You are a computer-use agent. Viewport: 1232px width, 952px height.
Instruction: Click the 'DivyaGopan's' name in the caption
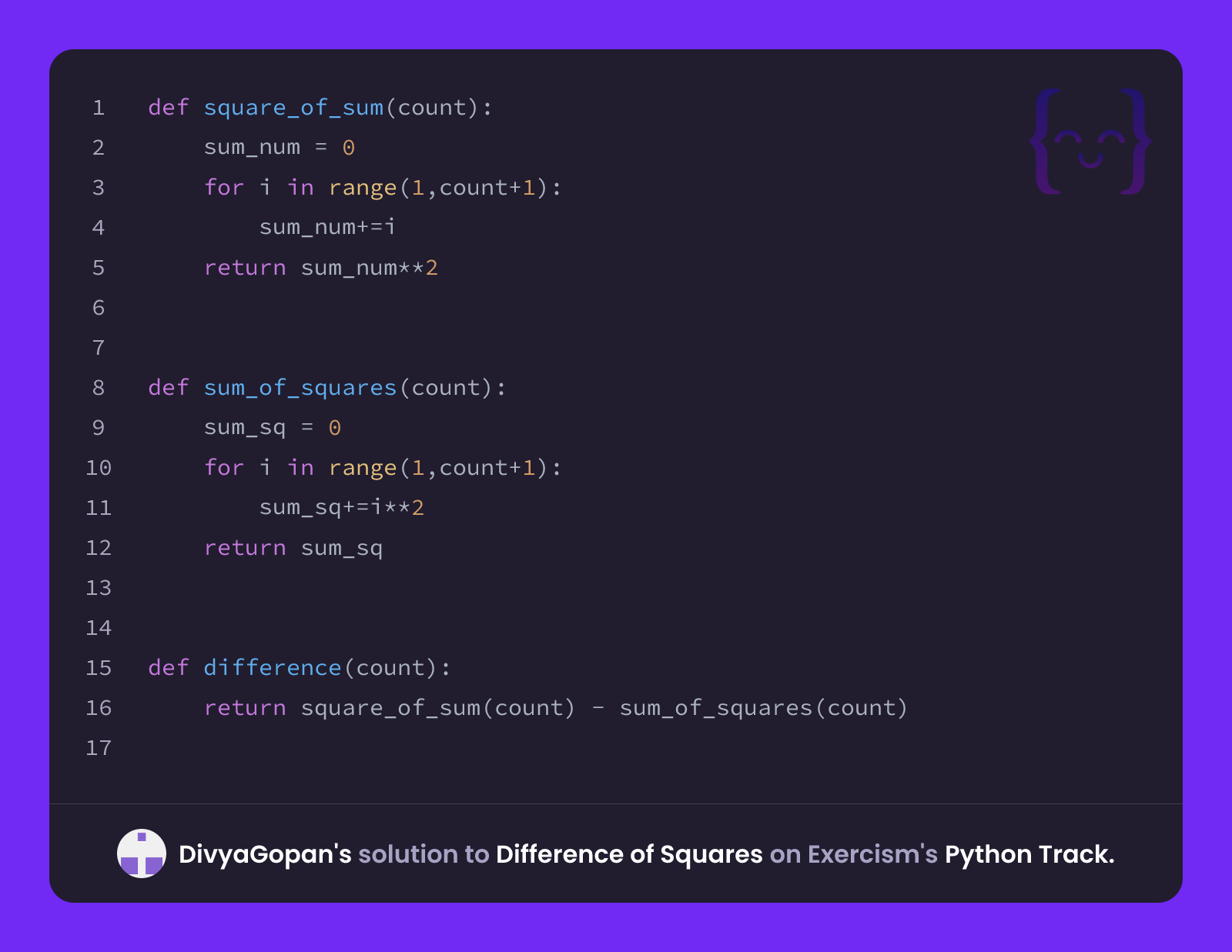click(265, 854)
